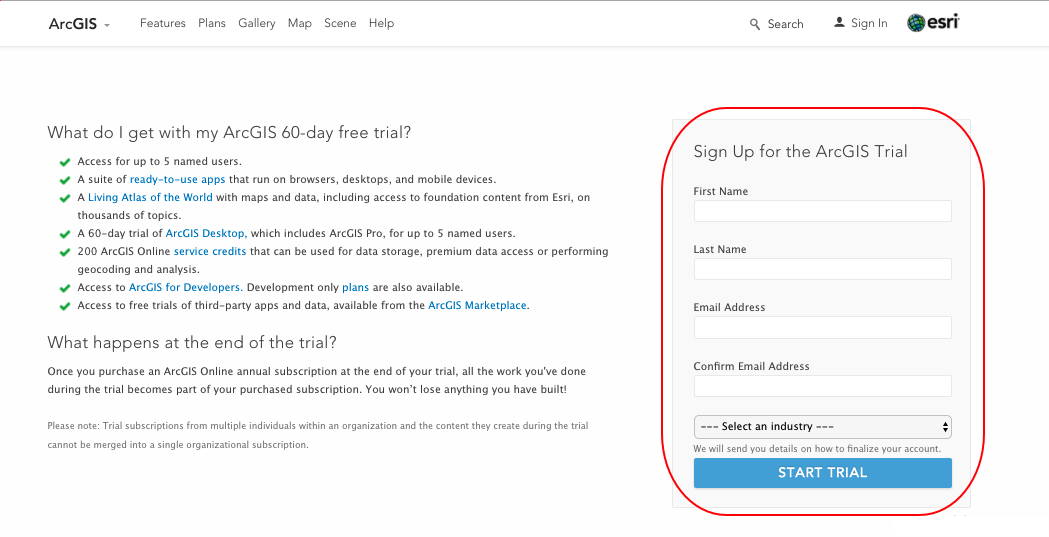
Task: Click the Sign In person icon
Action: [839, 23]
